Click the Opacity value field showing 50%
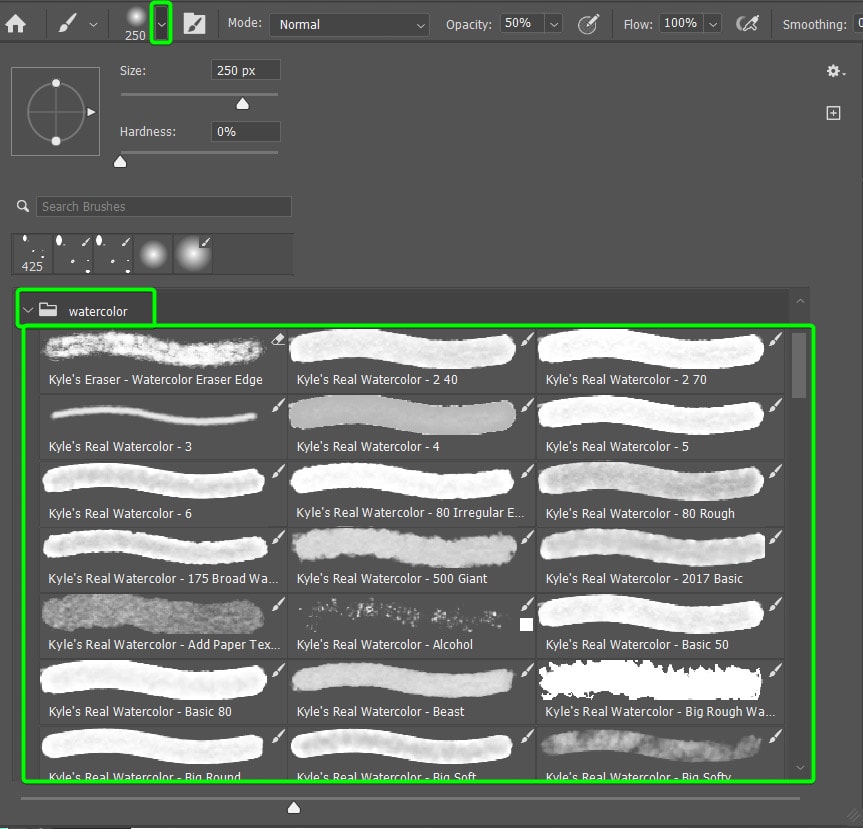The height and width of the screenshot is (829, 863). (x=521, y=23)
